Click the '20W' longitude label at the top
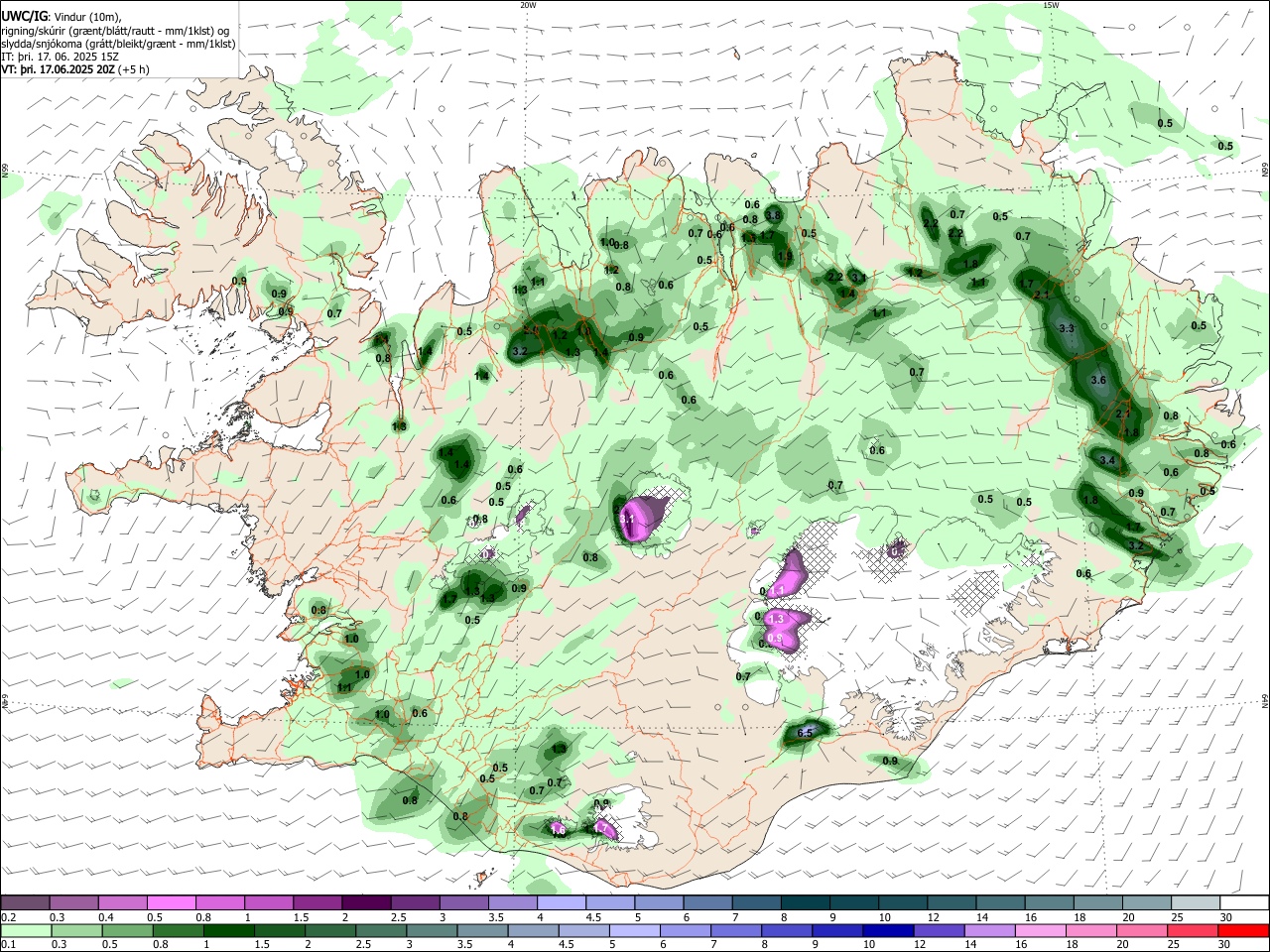 click(528, 5)
